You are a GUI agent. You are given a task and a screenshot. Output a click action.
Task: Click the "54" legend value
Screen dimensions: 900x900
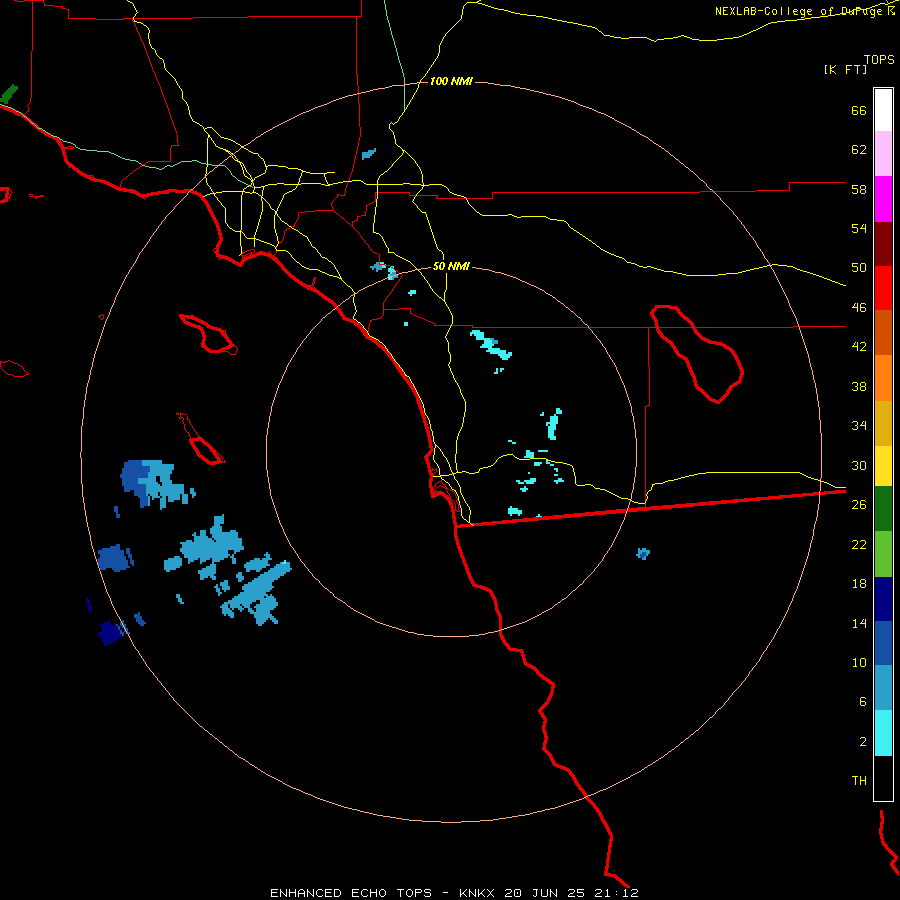click(x=859, y=228)
